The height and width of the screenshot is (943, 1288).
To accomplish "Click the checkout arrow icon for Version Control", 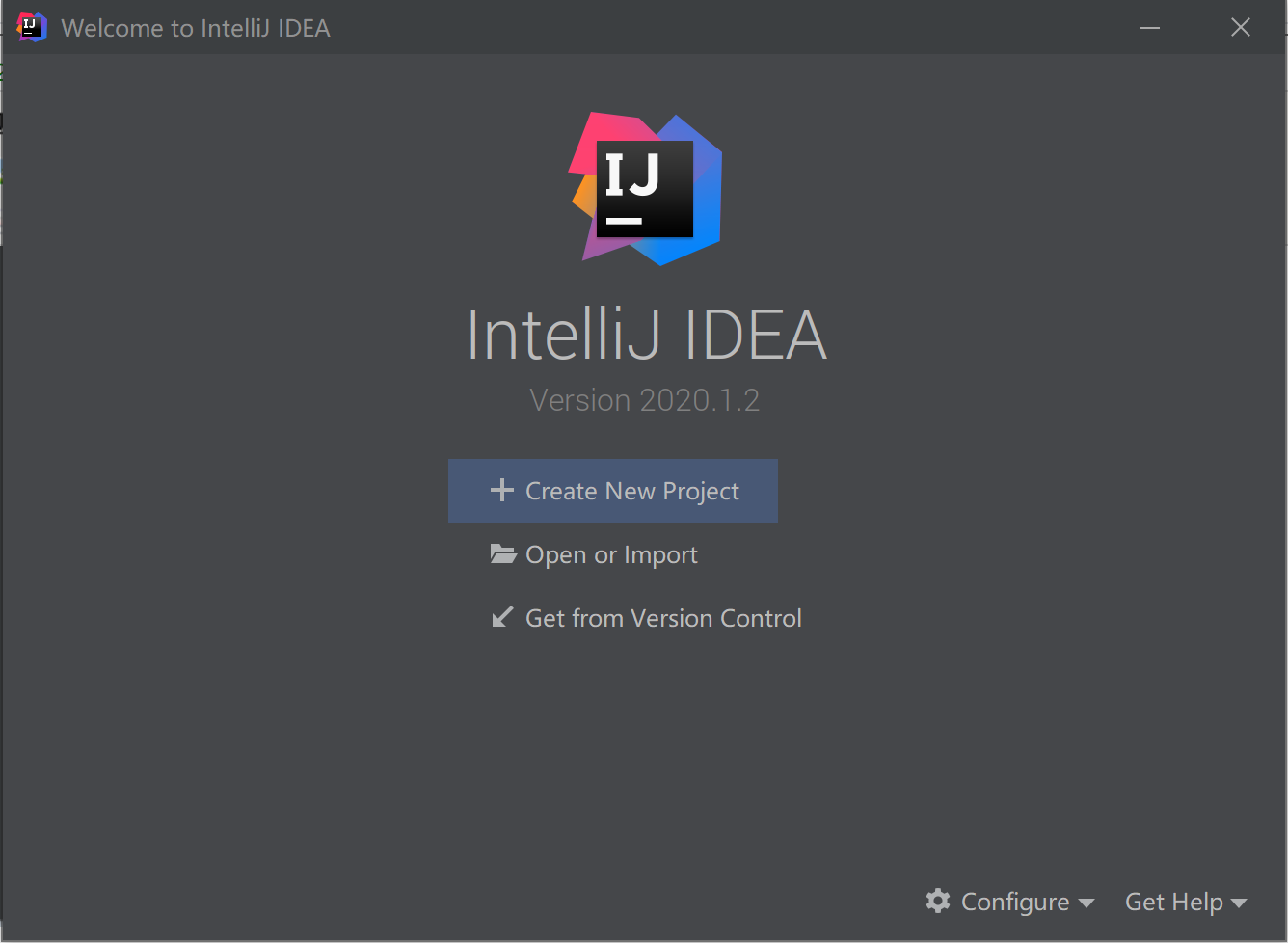I will [501, 618].
